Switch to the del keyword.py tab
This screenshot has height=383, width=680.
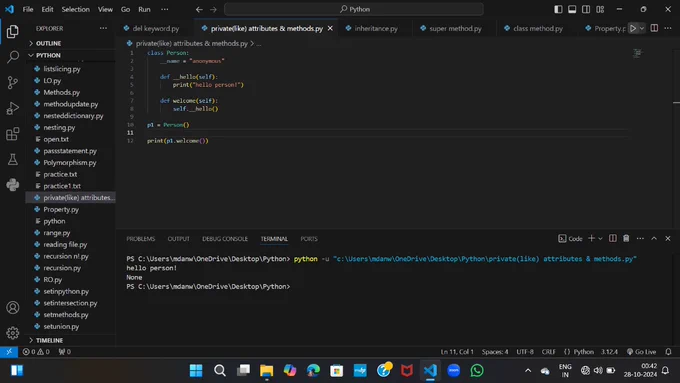pos(155,28)
